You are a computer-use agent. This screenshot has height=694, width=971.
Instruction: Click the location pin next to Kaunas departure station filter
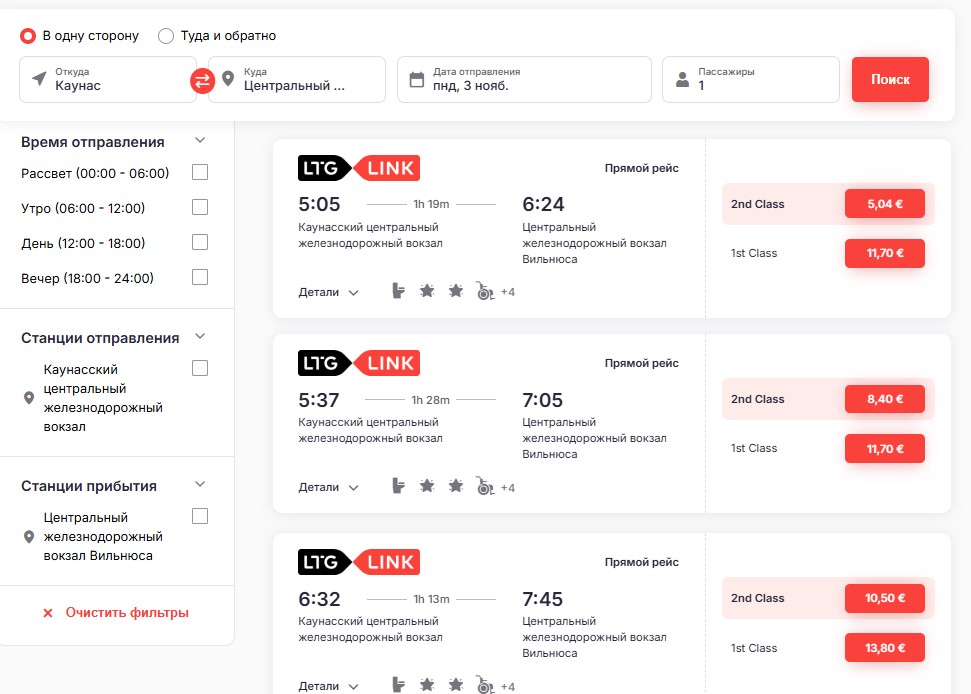coord(29,398)
